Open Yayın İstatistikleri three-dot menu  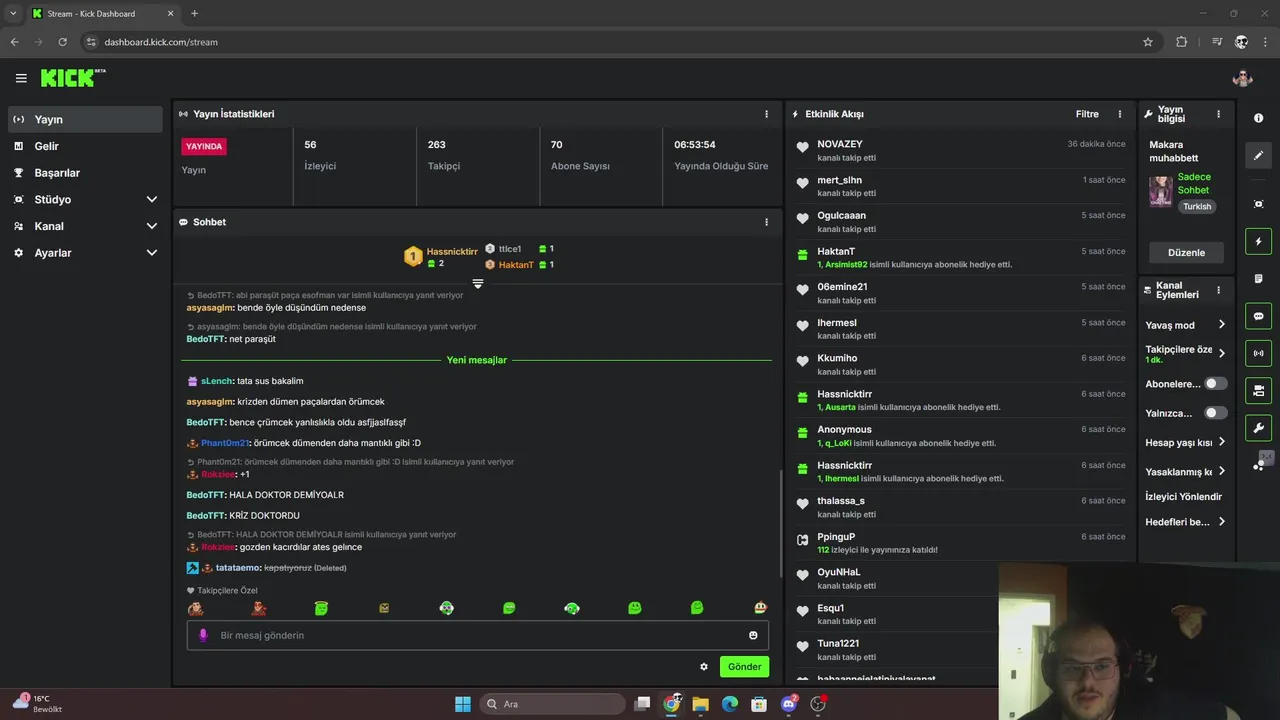click(x=767, y=114)
